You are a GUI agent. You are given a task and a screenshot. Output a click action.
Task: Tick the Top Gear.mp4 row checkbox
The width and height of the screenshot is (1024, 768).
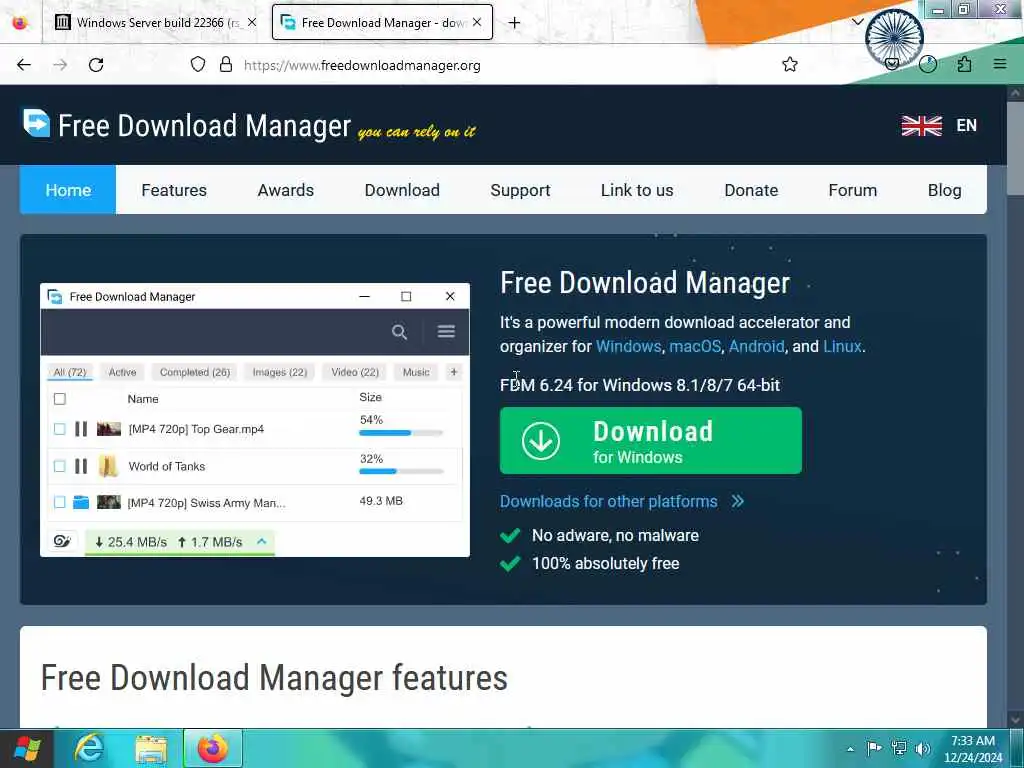coord(59,429)
